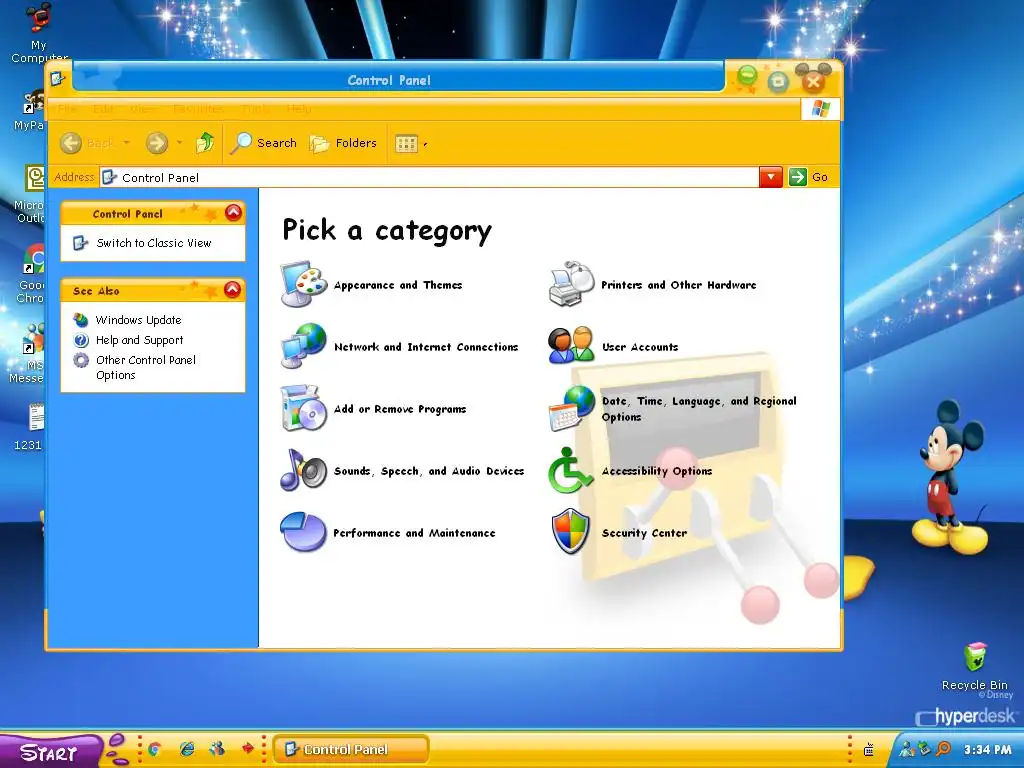
Task: Click the taskbar clock showing 3:34 PM
Action: [987, 750]
